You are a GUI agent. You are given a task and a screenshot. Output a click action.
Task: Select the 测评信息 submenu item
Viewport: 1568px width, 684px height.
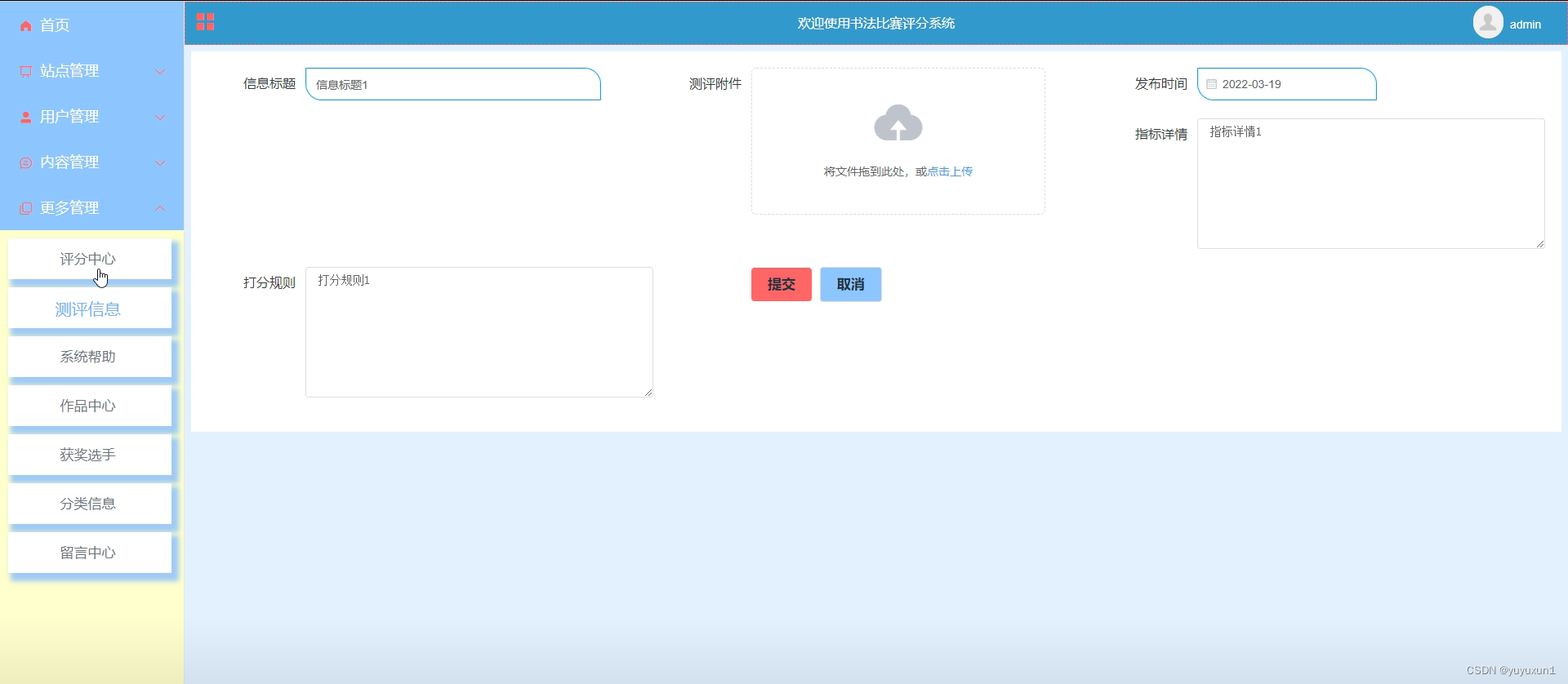point(90,309)
